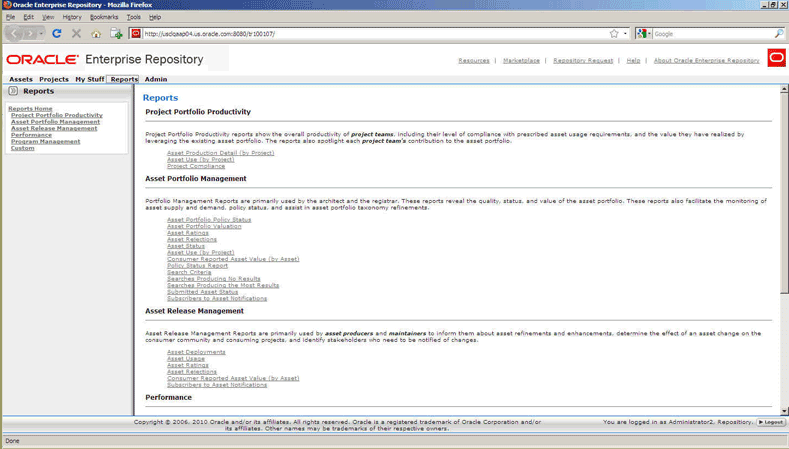Open Asset Portfolio Policy Status report
This screenshot has height=449, width=789.
pos(209,220)
